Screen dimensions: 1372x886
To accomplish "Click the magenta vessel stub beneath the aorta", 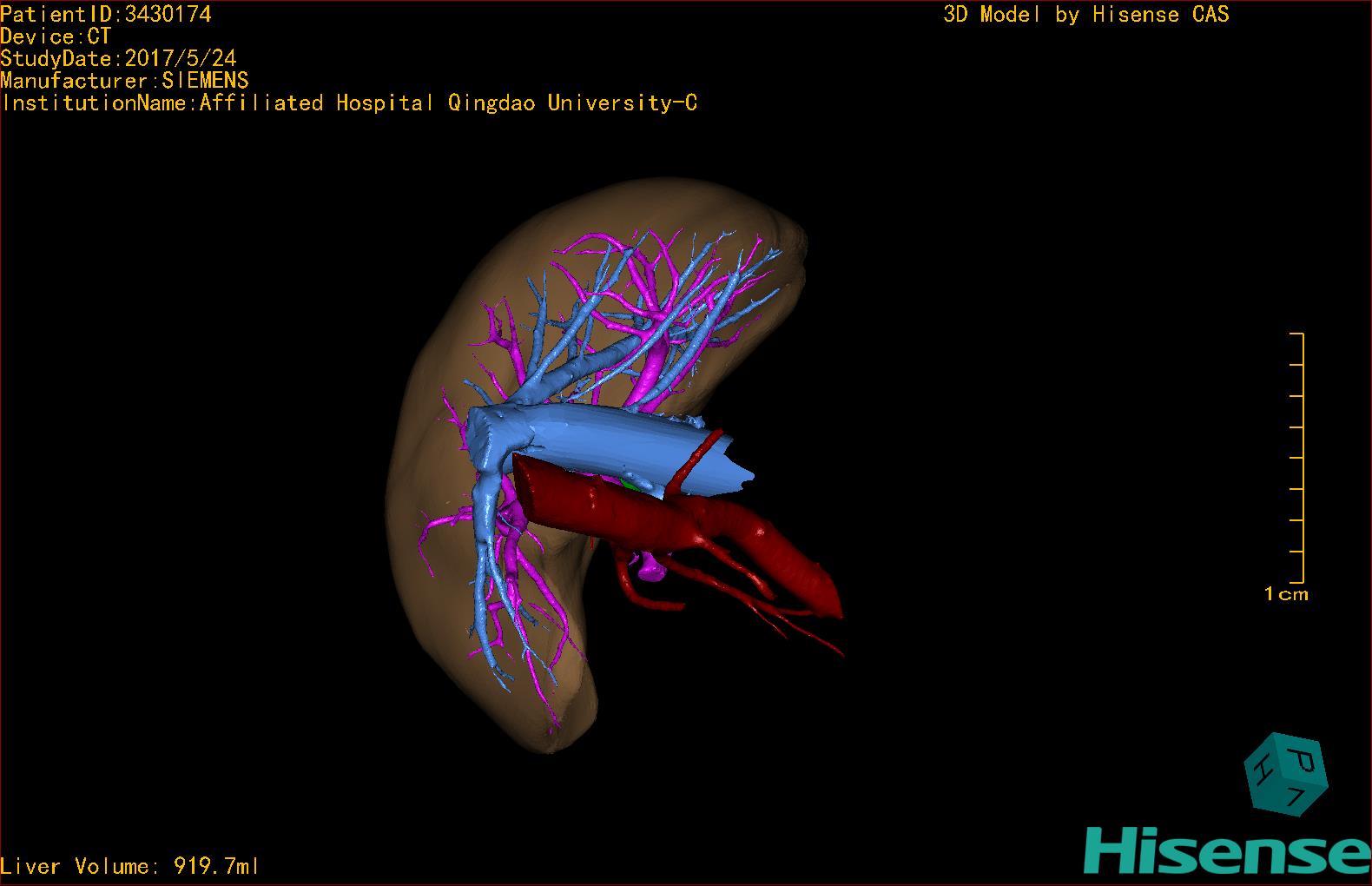I will pos(650,569).
